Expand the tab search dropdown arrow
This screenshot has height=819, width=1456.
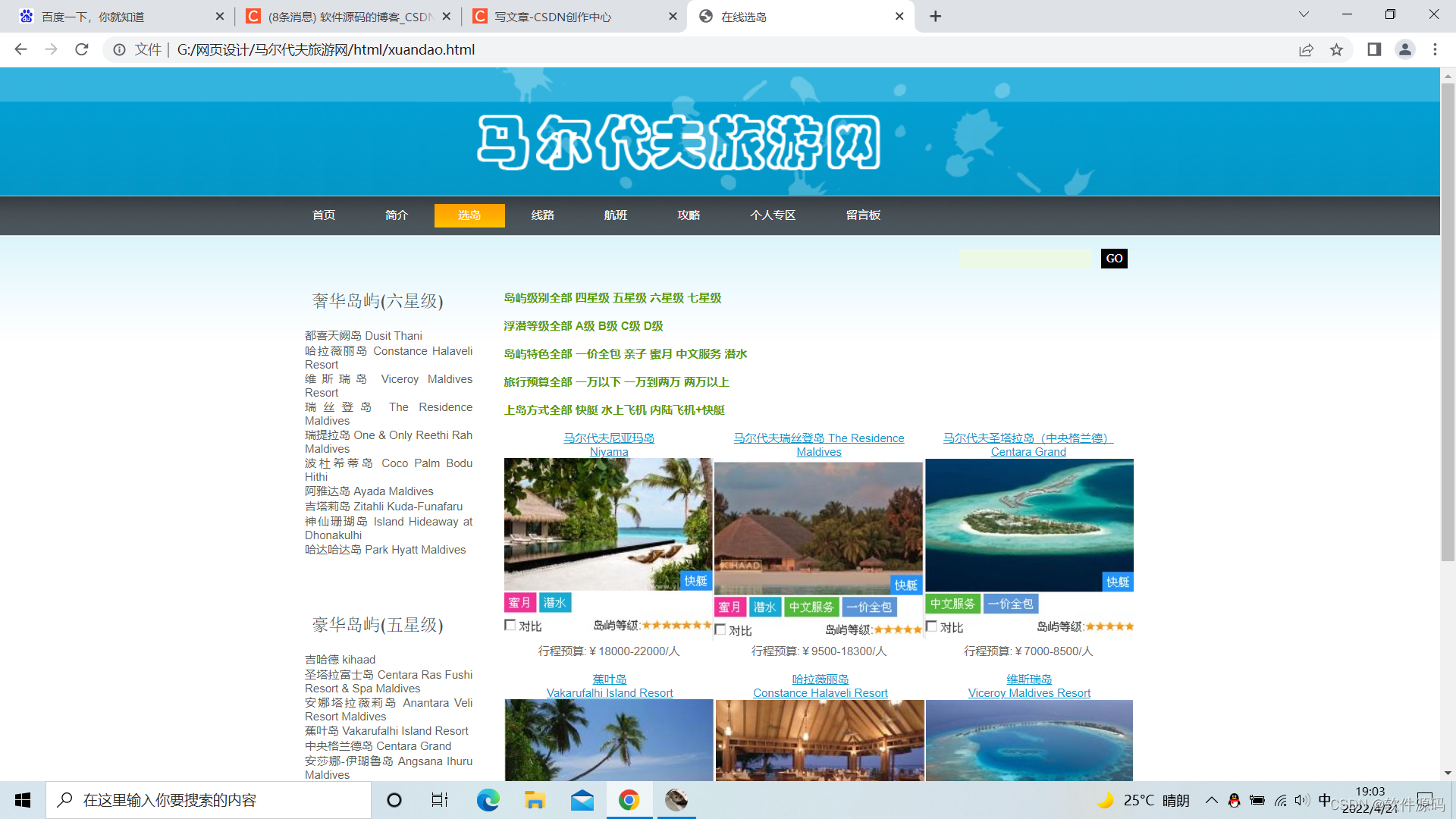click(1304, 14)
